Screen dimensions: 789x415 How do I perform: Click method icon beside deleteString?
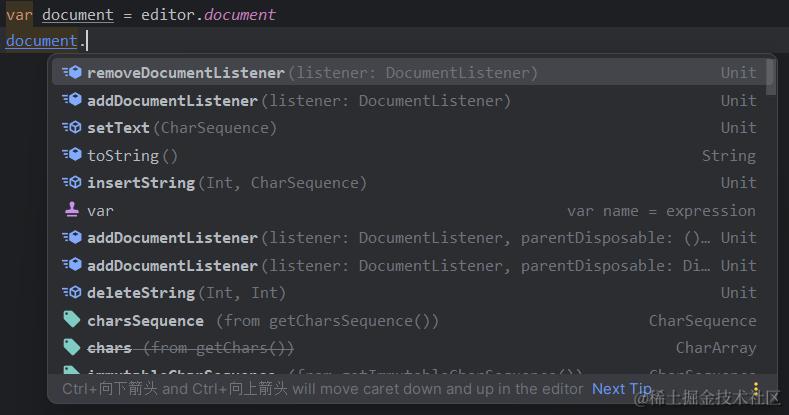tap(72, 292)
